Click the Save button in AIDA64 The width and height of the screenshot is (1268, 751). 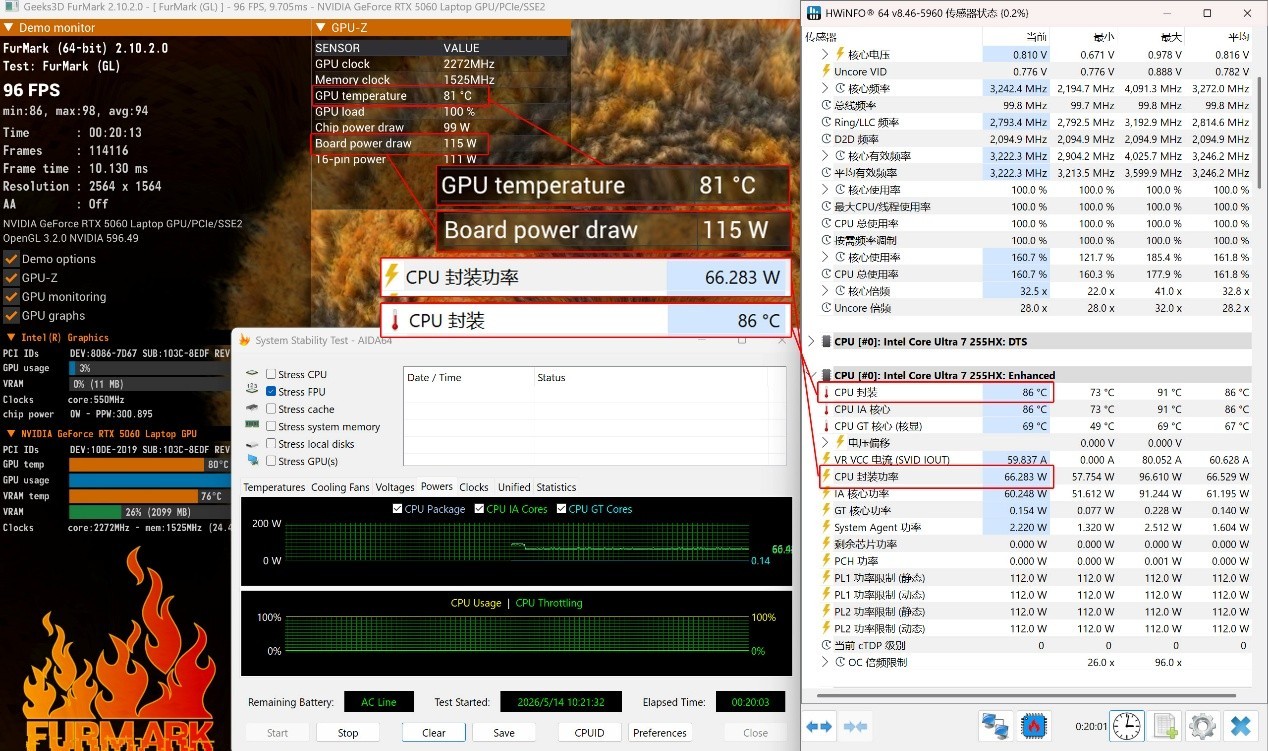504,732
